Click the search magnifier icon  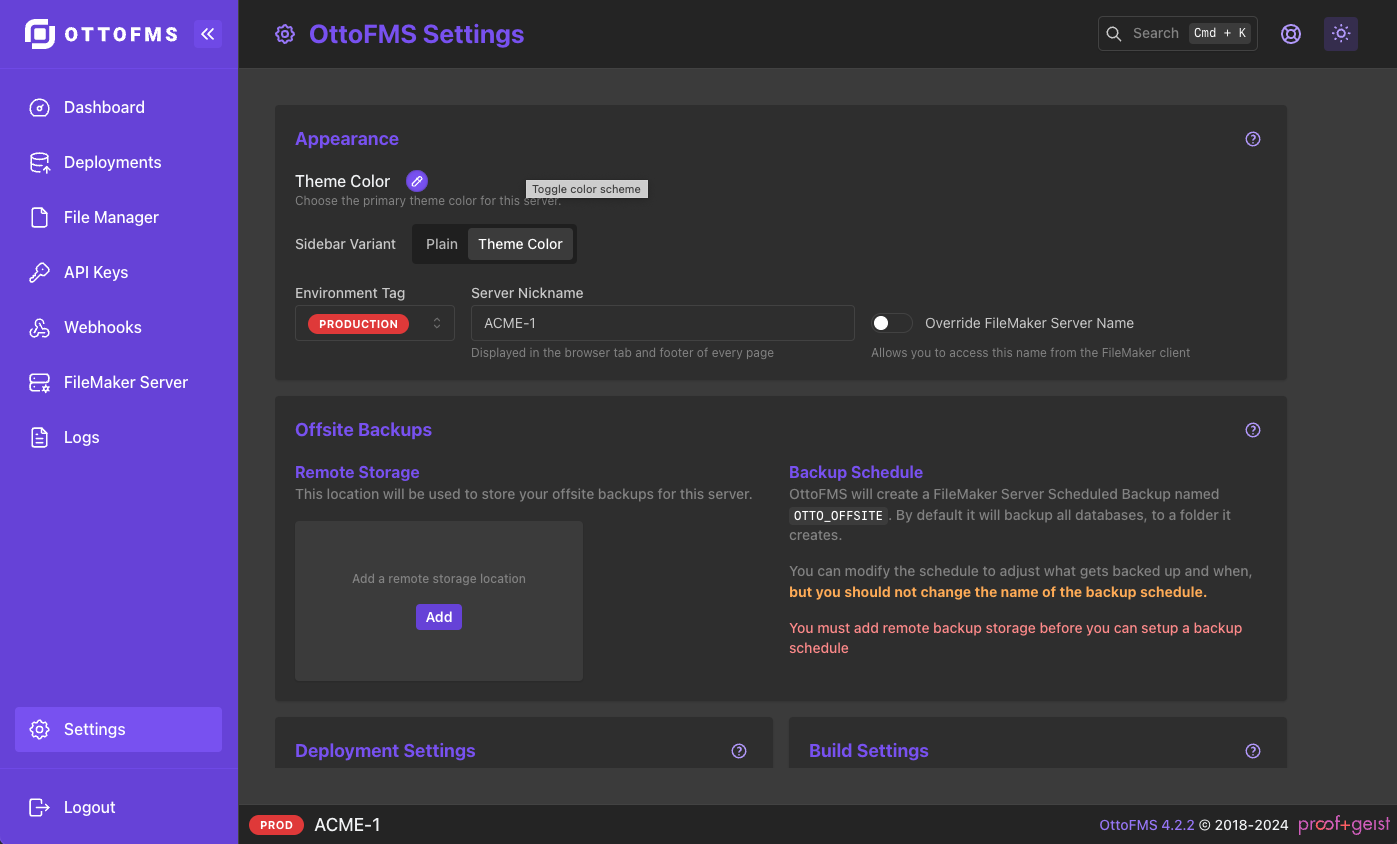click(x=1114, y=33)
